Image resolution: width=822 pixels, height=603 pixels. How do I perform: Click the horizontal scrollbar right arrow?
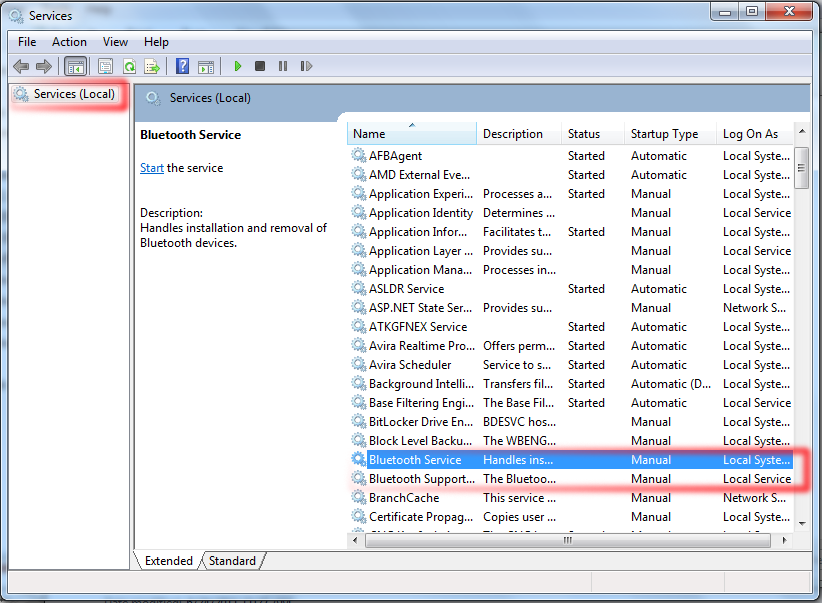(x=784, y=540)
